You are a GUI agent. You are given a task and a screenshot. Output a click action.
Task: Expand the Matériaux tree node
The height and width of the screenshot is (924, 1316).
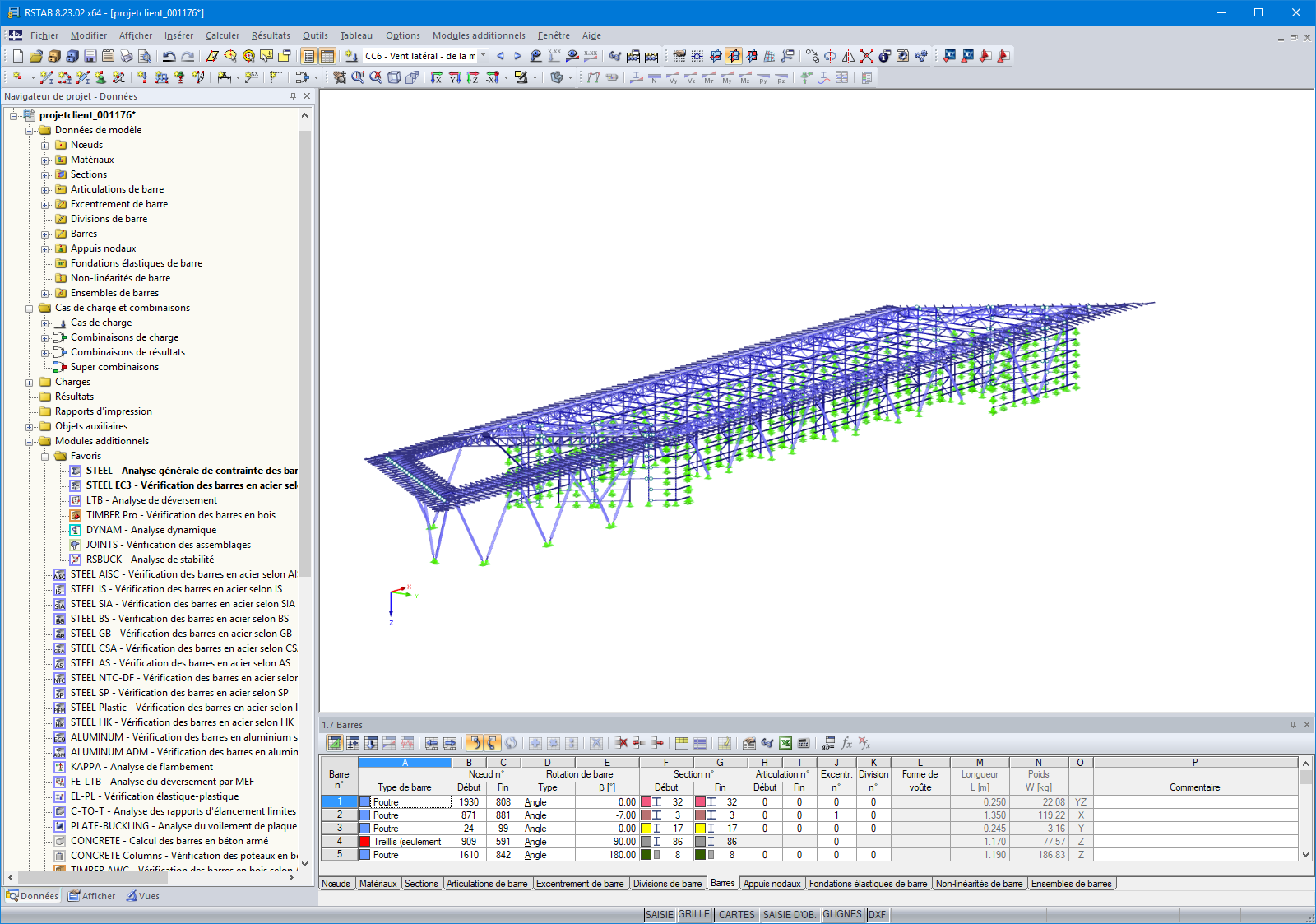[x=45, y=160]
